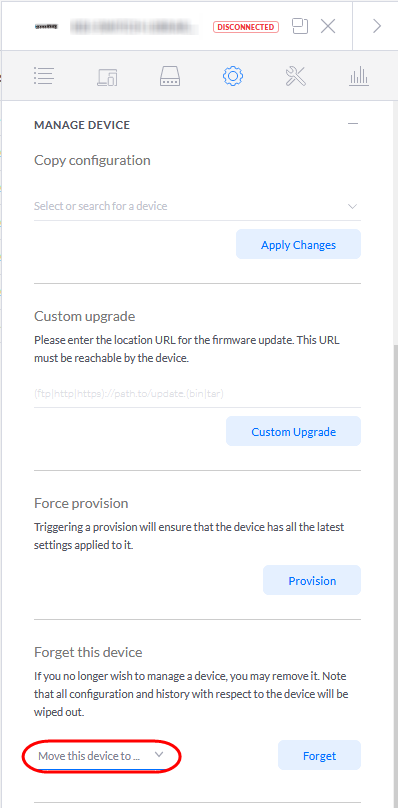The image size is (398, 808).
Task: Go to the next device with the arrow
Action: tap(377, 26)
